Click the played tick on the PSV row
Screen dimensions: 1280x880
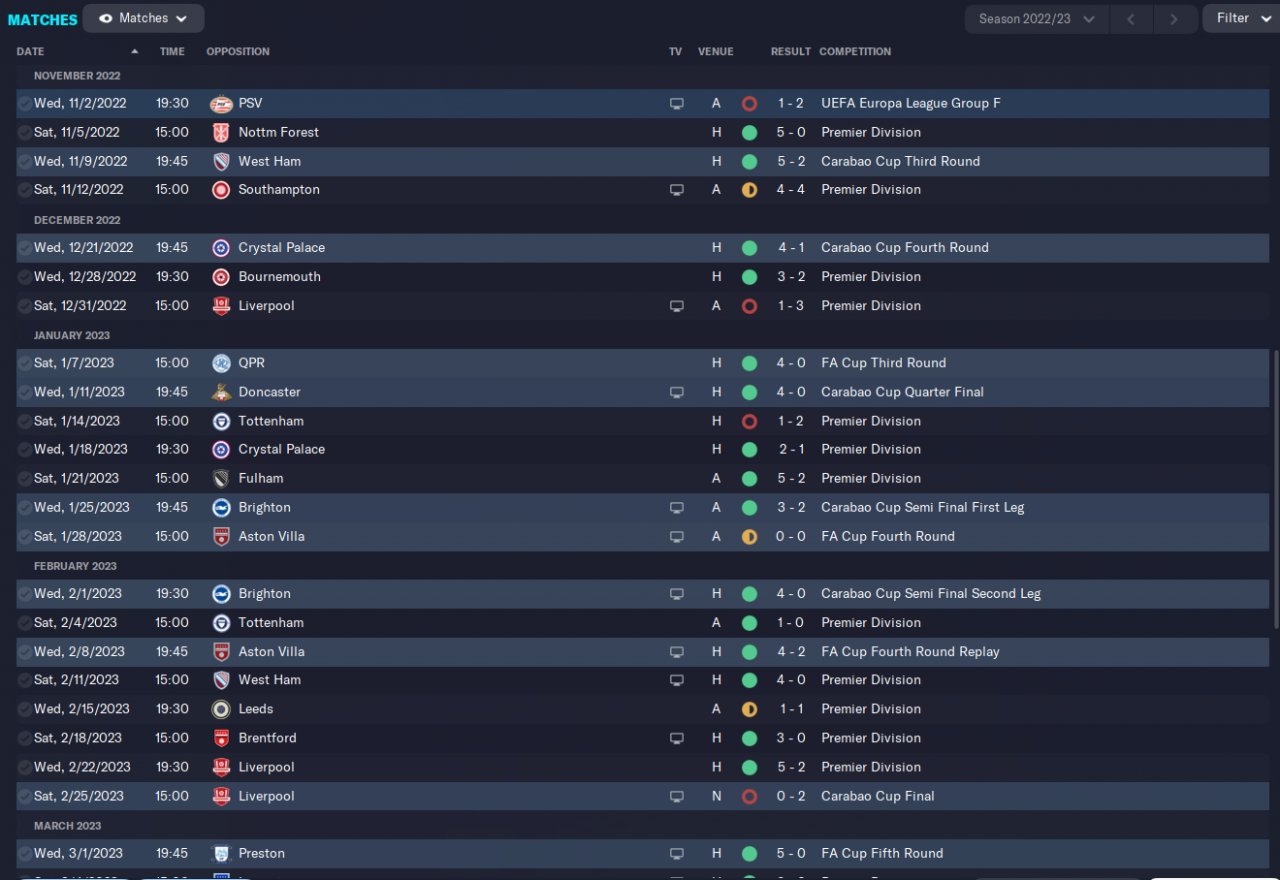[x=24, y=103]
